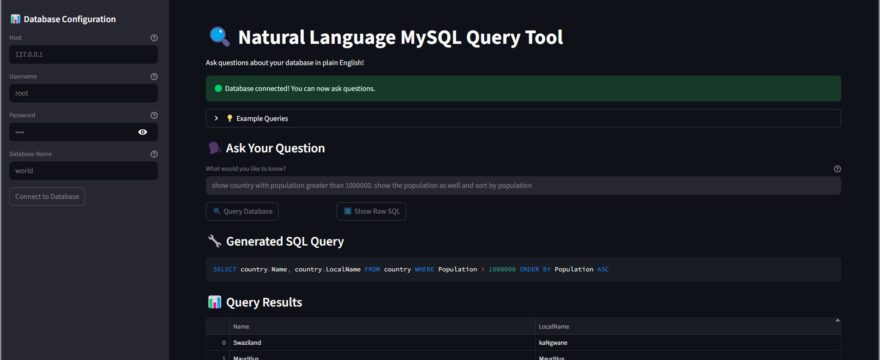
Task: Click the magnifying glass title icon
Action: point(219,37)
